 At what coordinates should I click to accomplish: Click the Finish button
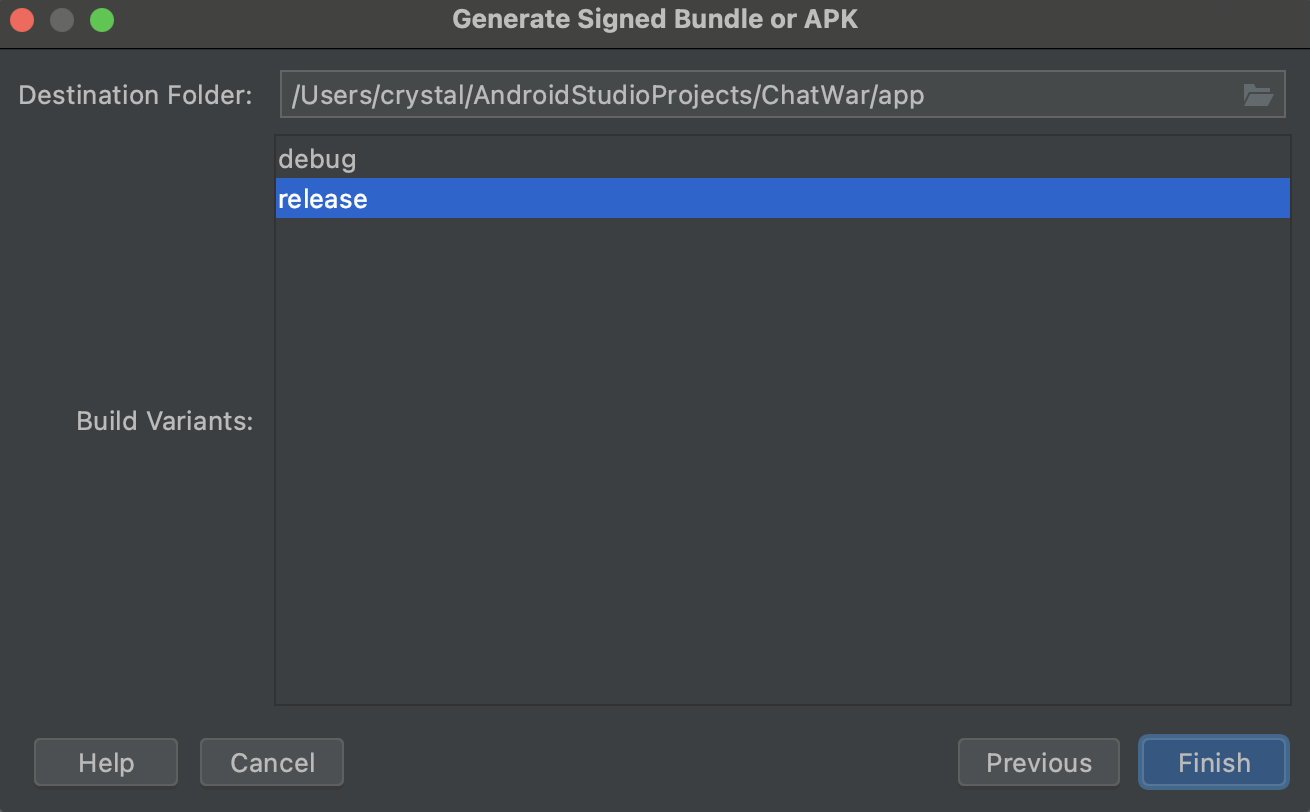tap(1214, 763)
